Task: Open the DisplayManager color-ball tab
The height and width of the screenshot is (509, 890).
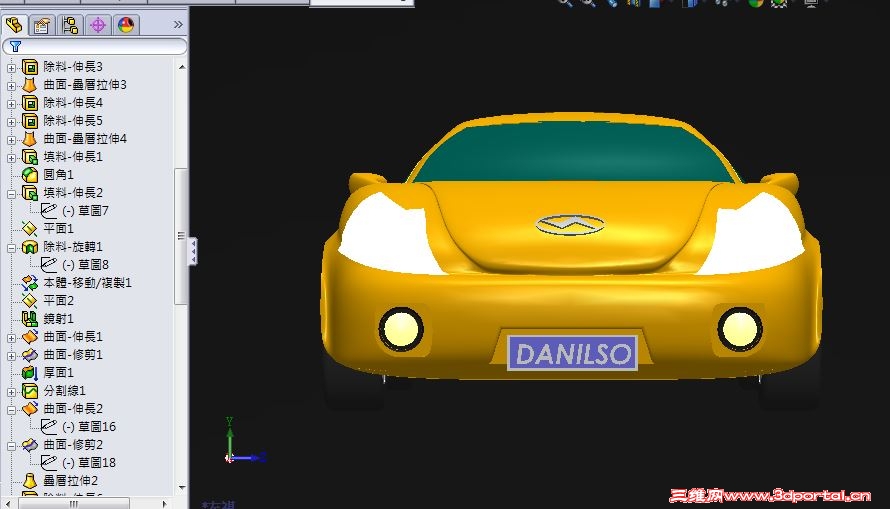Action: click(125, 25)
